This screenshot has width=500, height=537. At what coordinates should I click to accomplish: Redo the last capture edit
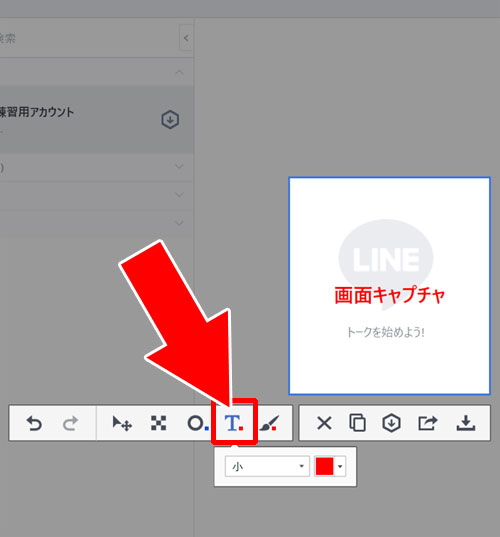tap(71, 423)
